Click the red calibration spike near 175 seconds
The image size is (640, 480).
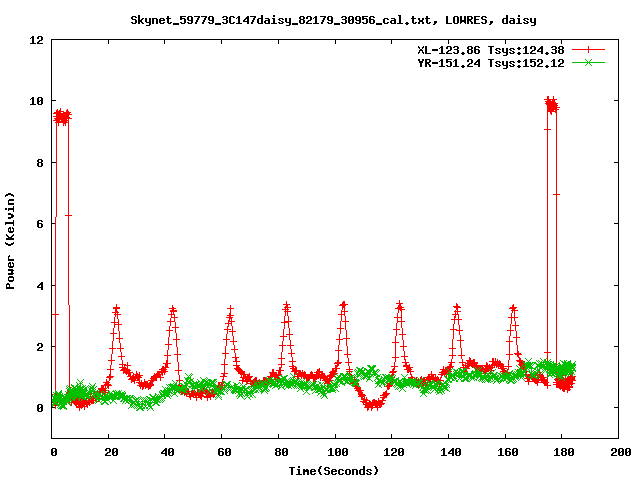point(552,241)
